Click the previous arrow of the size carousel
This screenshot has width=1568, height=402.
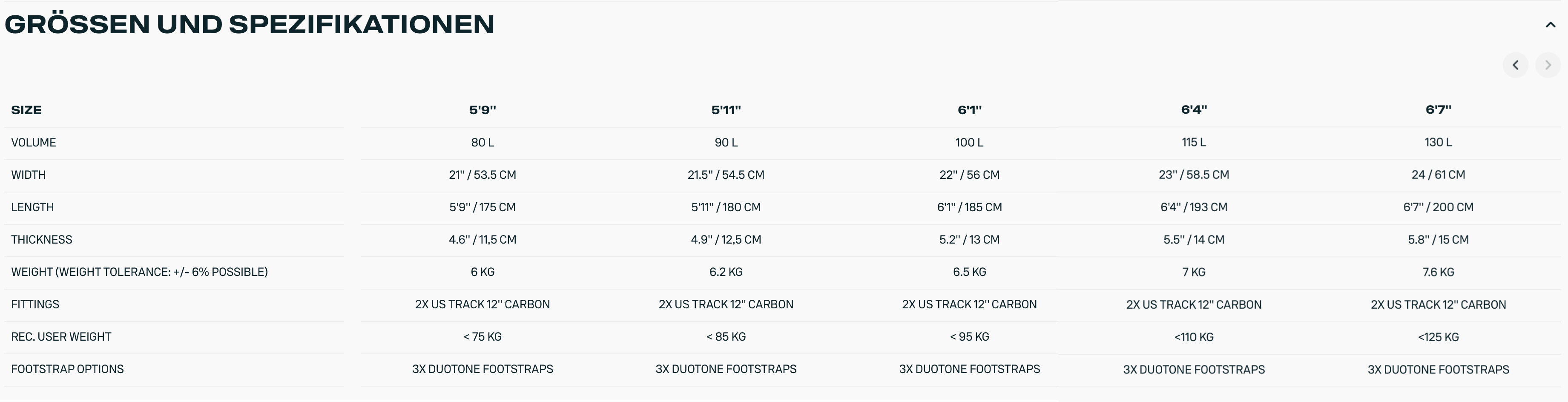pyautogui.click(x=1515, y=65)
